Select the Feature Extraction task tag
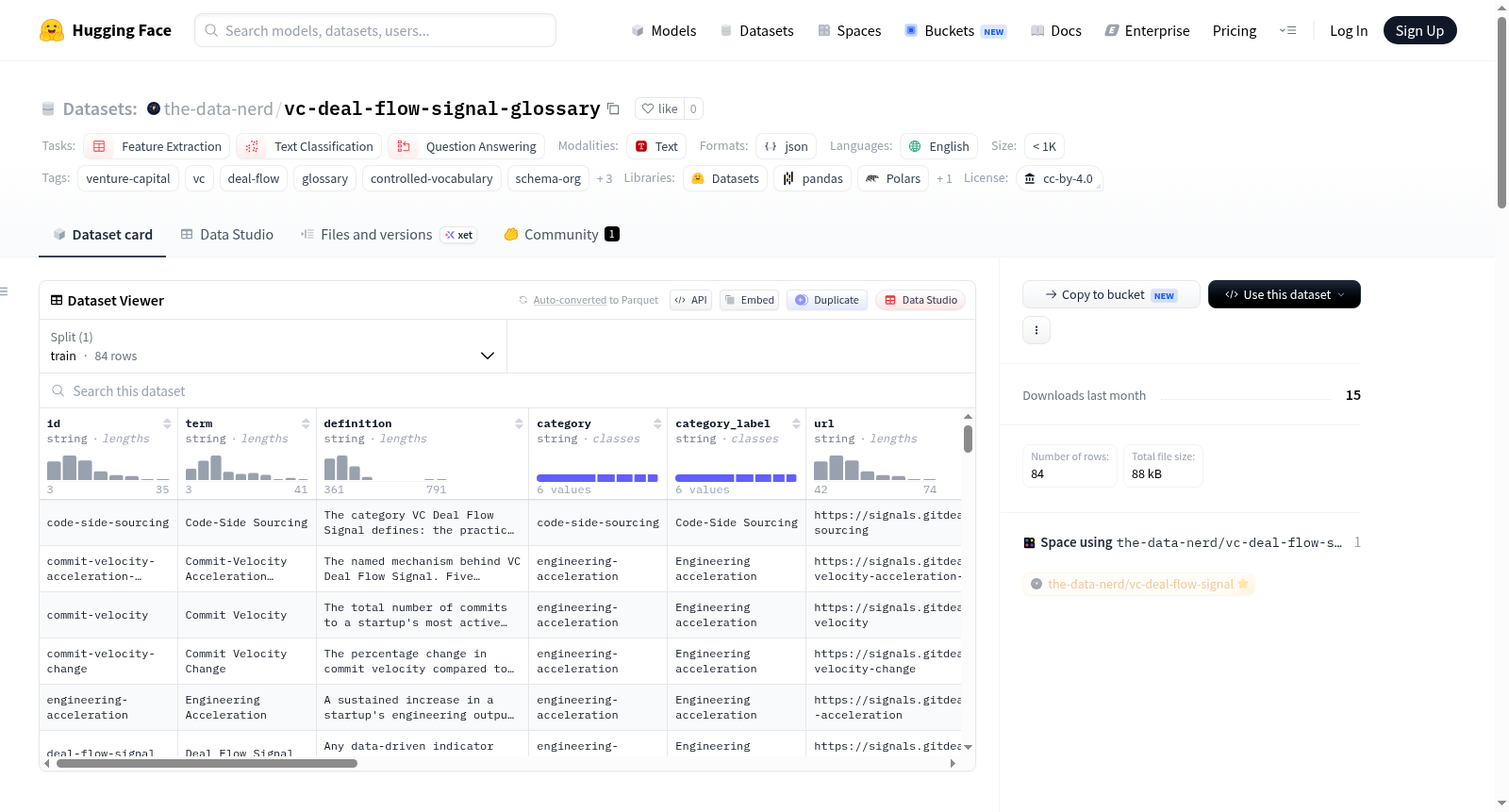Image resolution: width=1509 pixels, height=812 pixels. (157, 146)
